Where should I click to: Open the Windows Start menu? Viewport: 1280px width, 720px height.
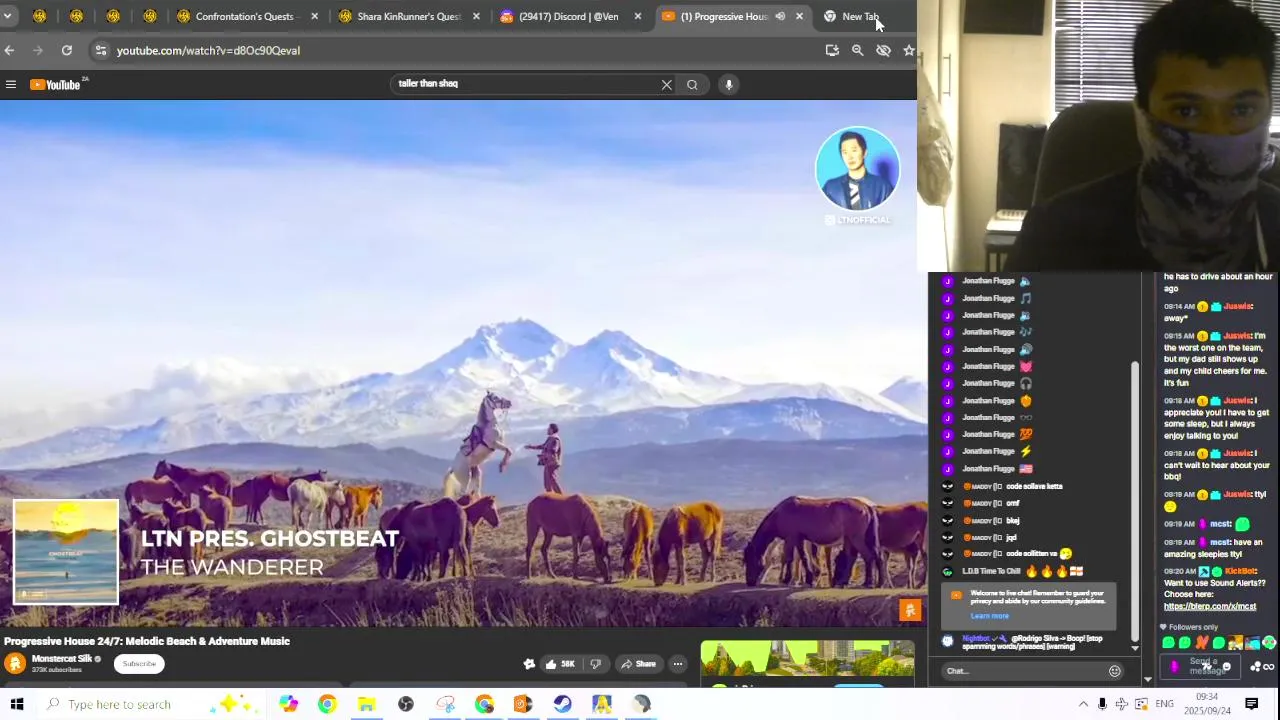click(17, 704)
